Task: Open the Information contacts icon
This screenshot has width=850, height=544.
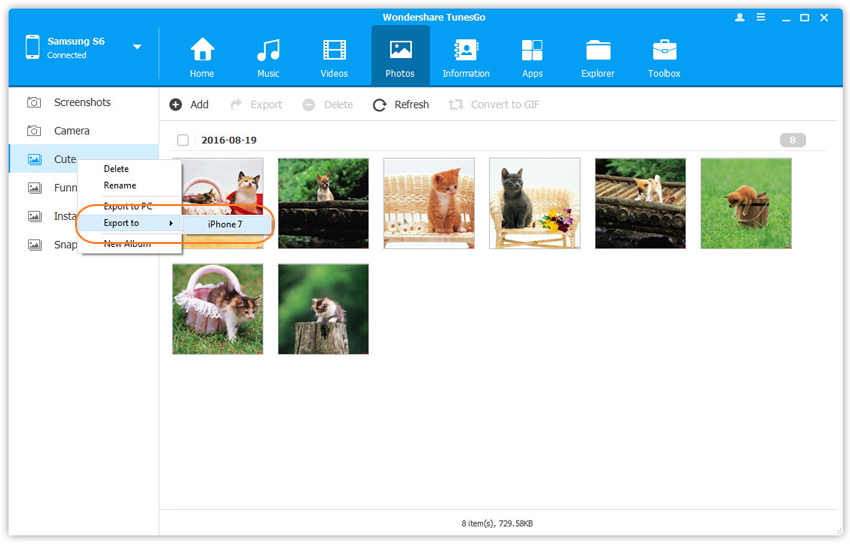Action: 466,51
